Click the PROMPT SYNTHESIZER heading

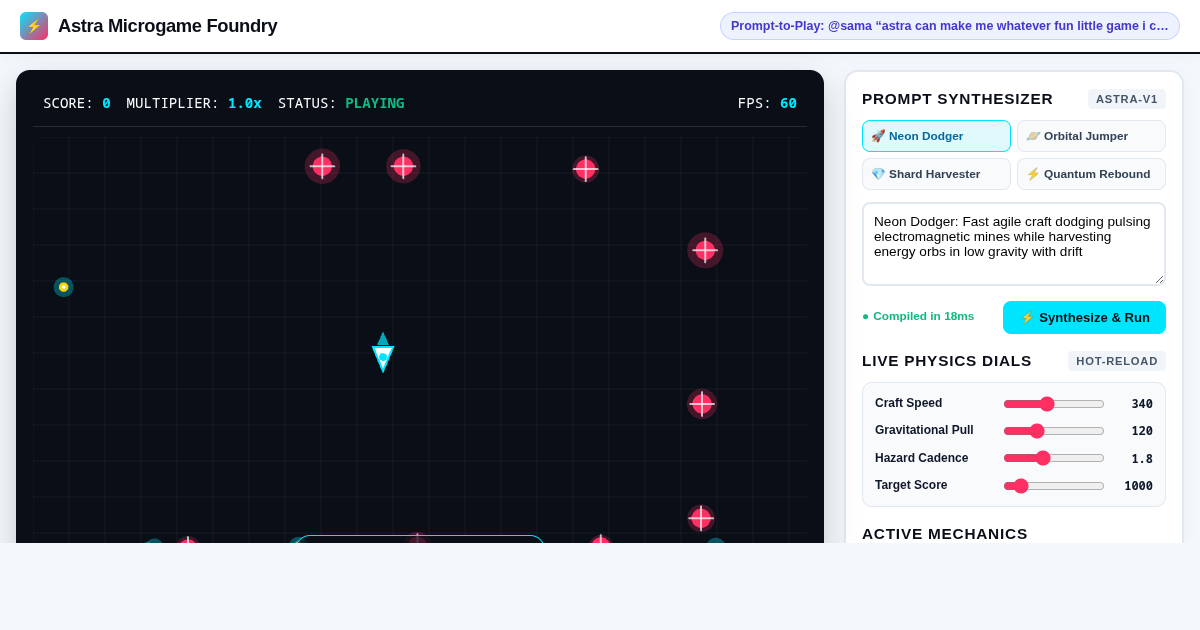click(x=957, y=99)
